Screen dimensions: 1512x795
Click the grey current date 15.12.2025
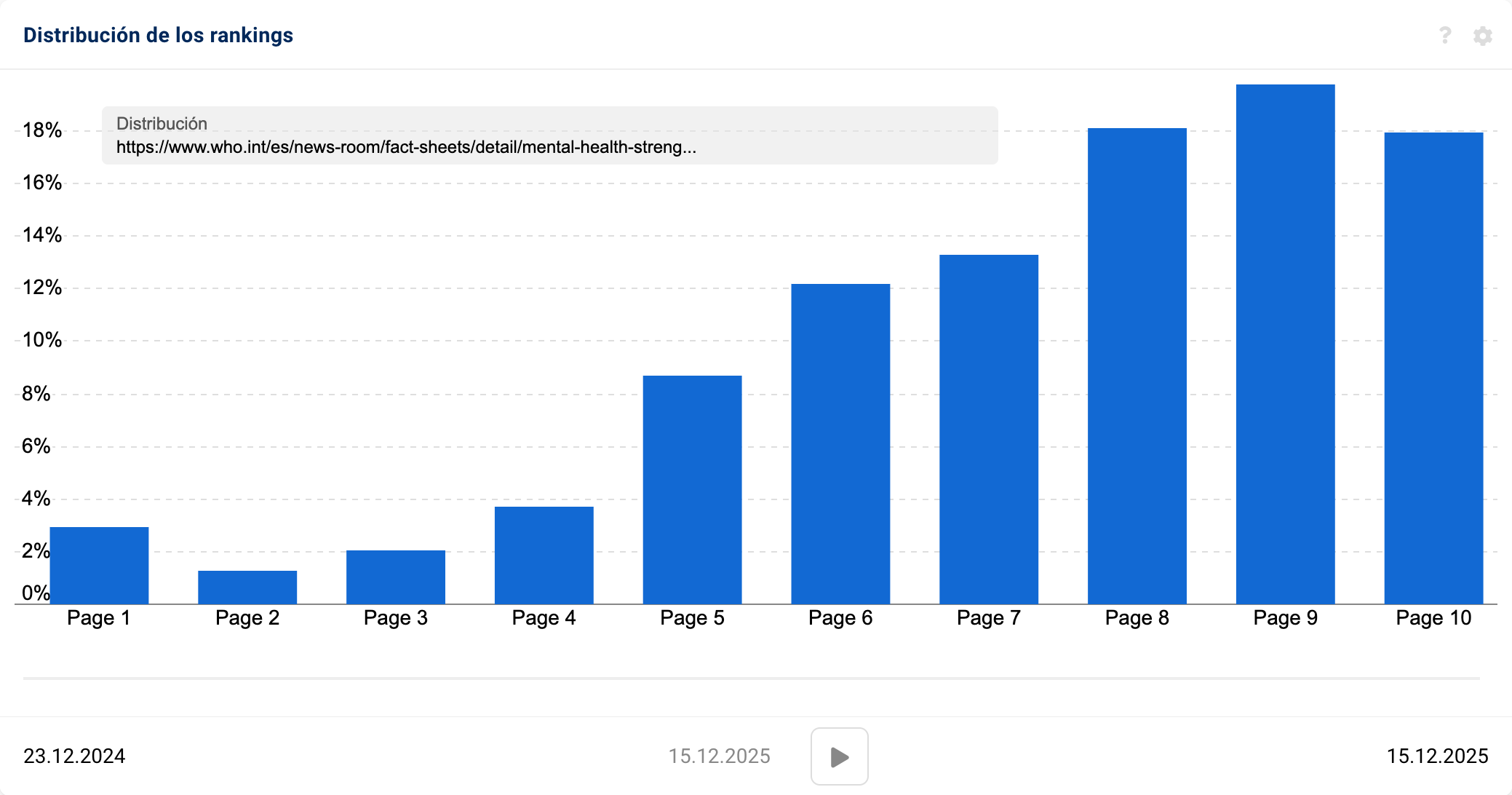(719, 756)
